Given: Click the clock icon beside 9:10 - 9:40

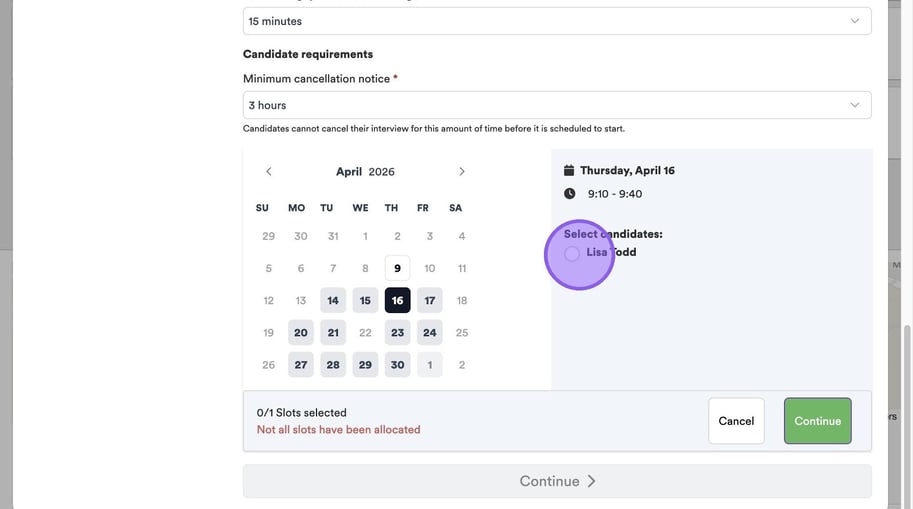Looking at the screenshot, I should 569,194.
